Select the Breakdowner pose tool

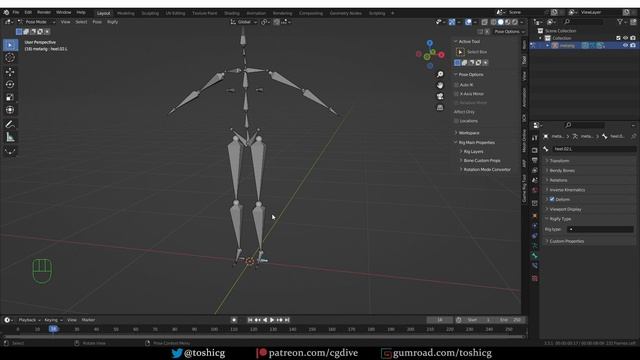coord(10,151)
